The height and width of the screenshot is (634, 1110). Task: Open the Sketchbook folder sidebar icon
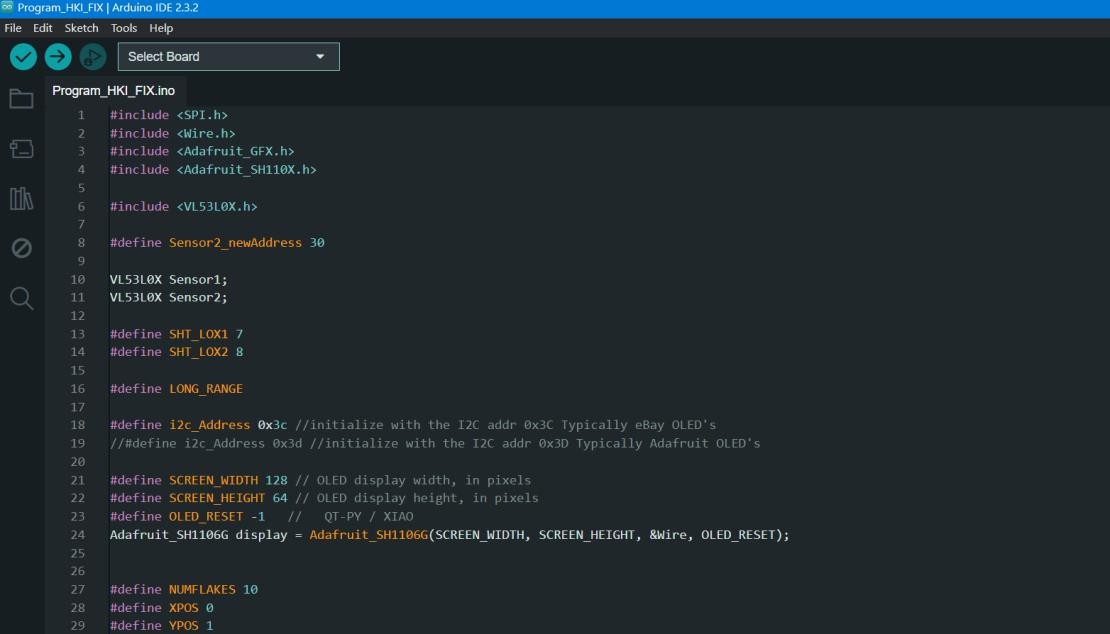(21, 98)
